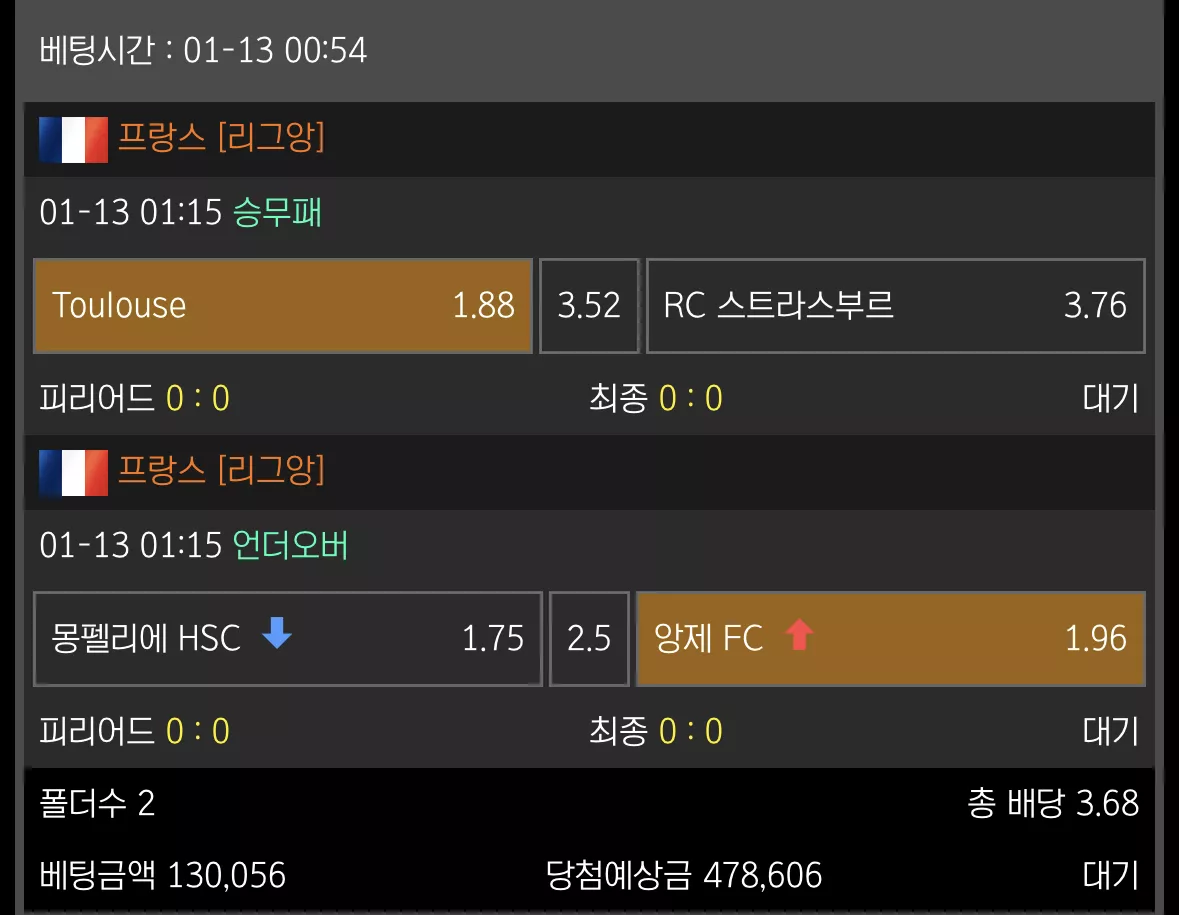1179x915 pixels.
Task: Choose the 몽펠리에 HSC 1.75 under option
Action: point(288,639)
